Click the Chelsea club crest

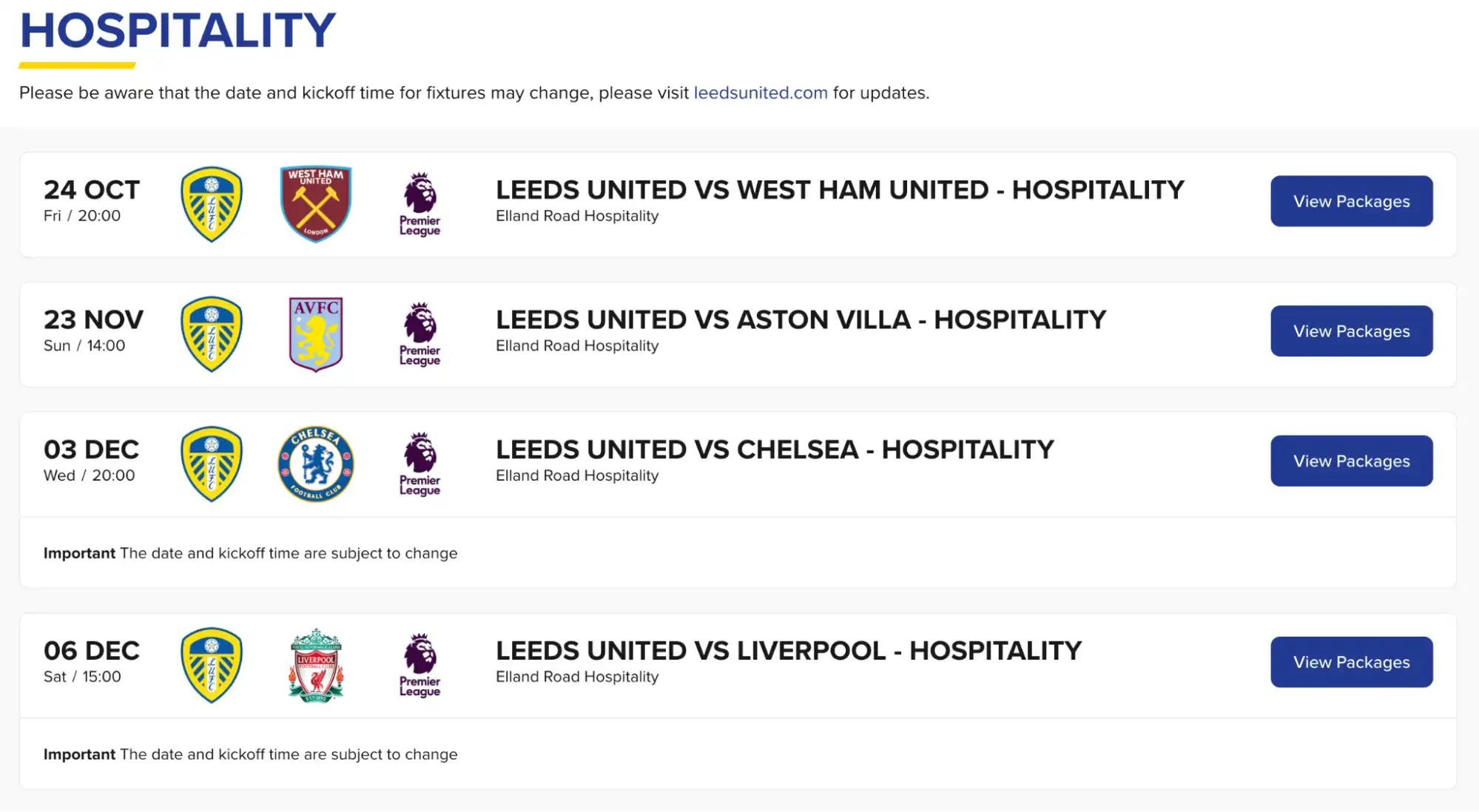coord(316,464)
